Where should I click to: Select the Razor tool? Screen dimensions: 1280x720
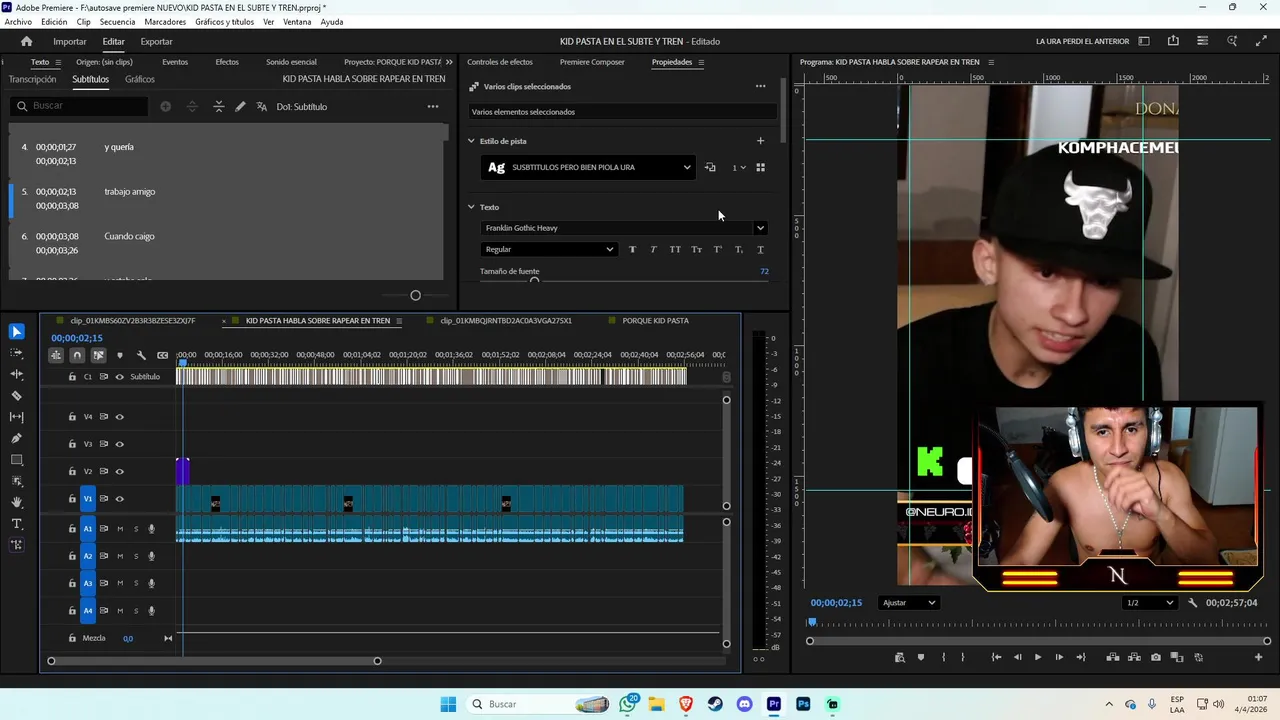(17, 396)
